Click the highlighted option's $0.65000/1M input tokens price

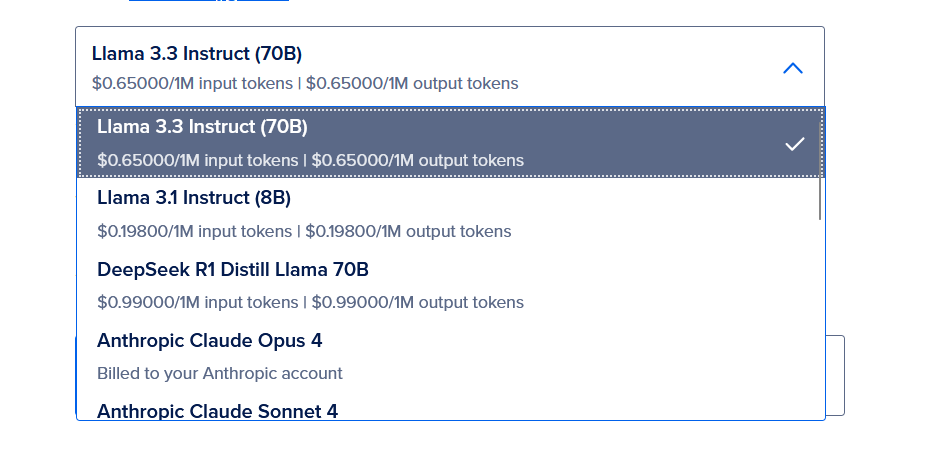pos(198,160)
